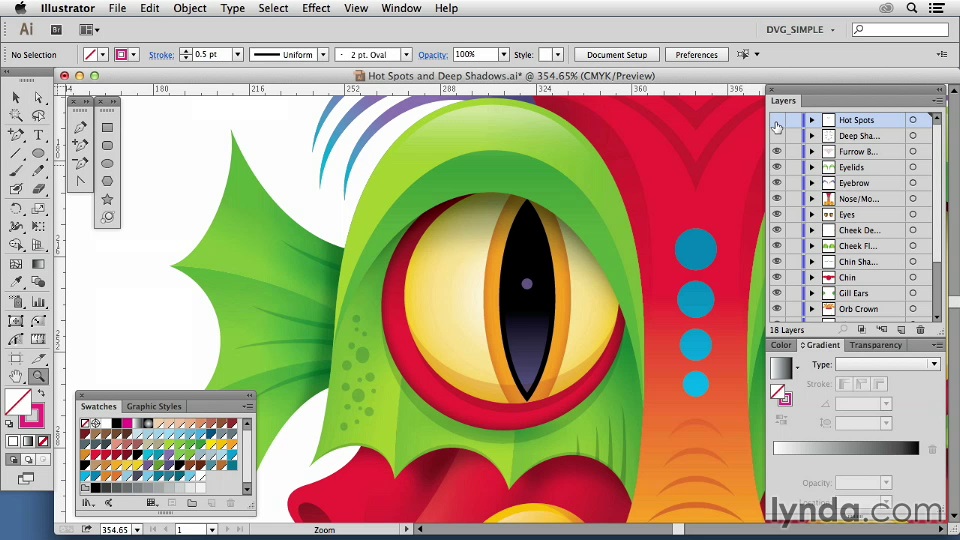Click the gradient slider bar
Screen dimensions: 960x540
tap(846, 448)
